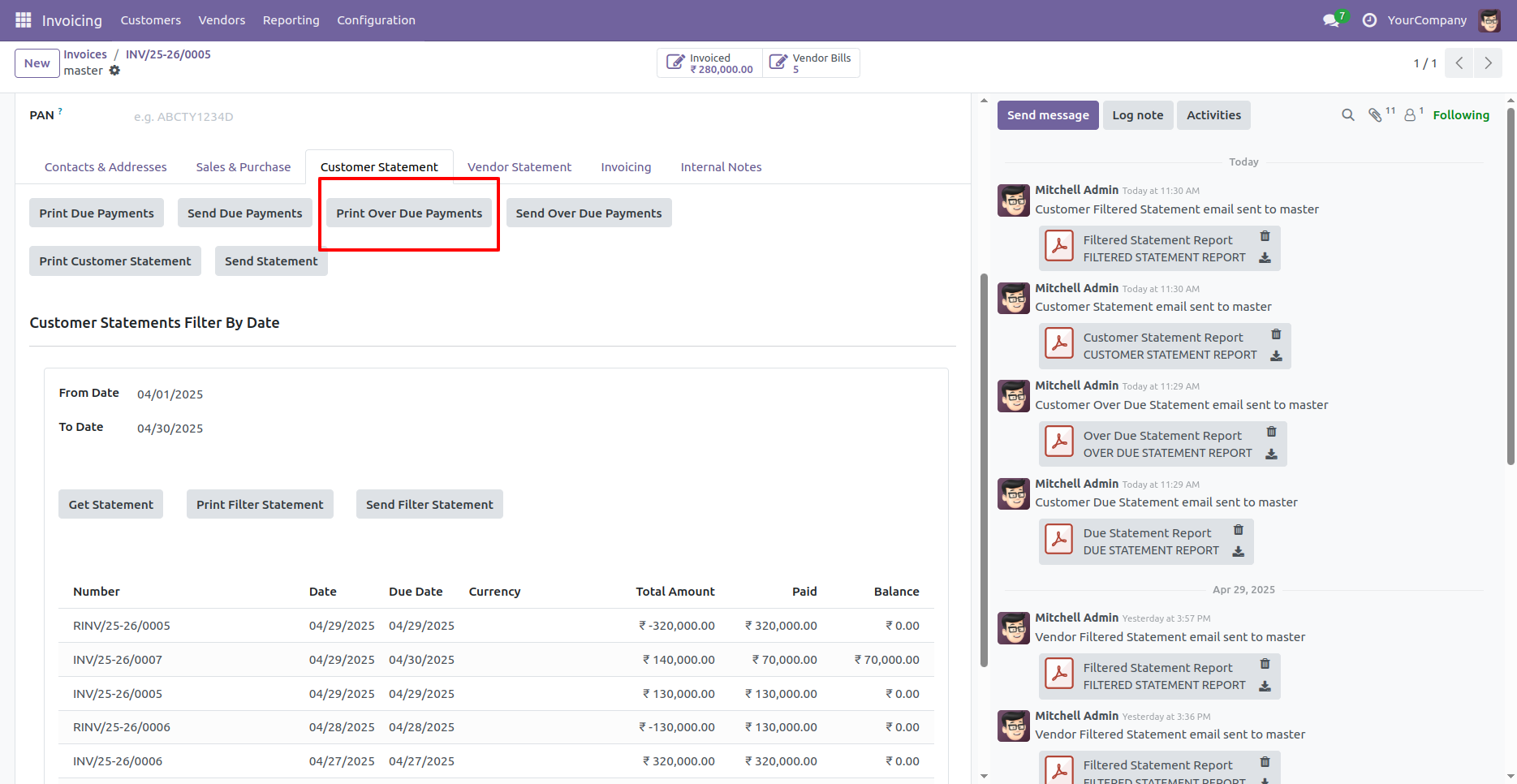This screenshot has height=784, width=1517.
Task: Open Invoices from the breadcrumb
Action: 85,54
